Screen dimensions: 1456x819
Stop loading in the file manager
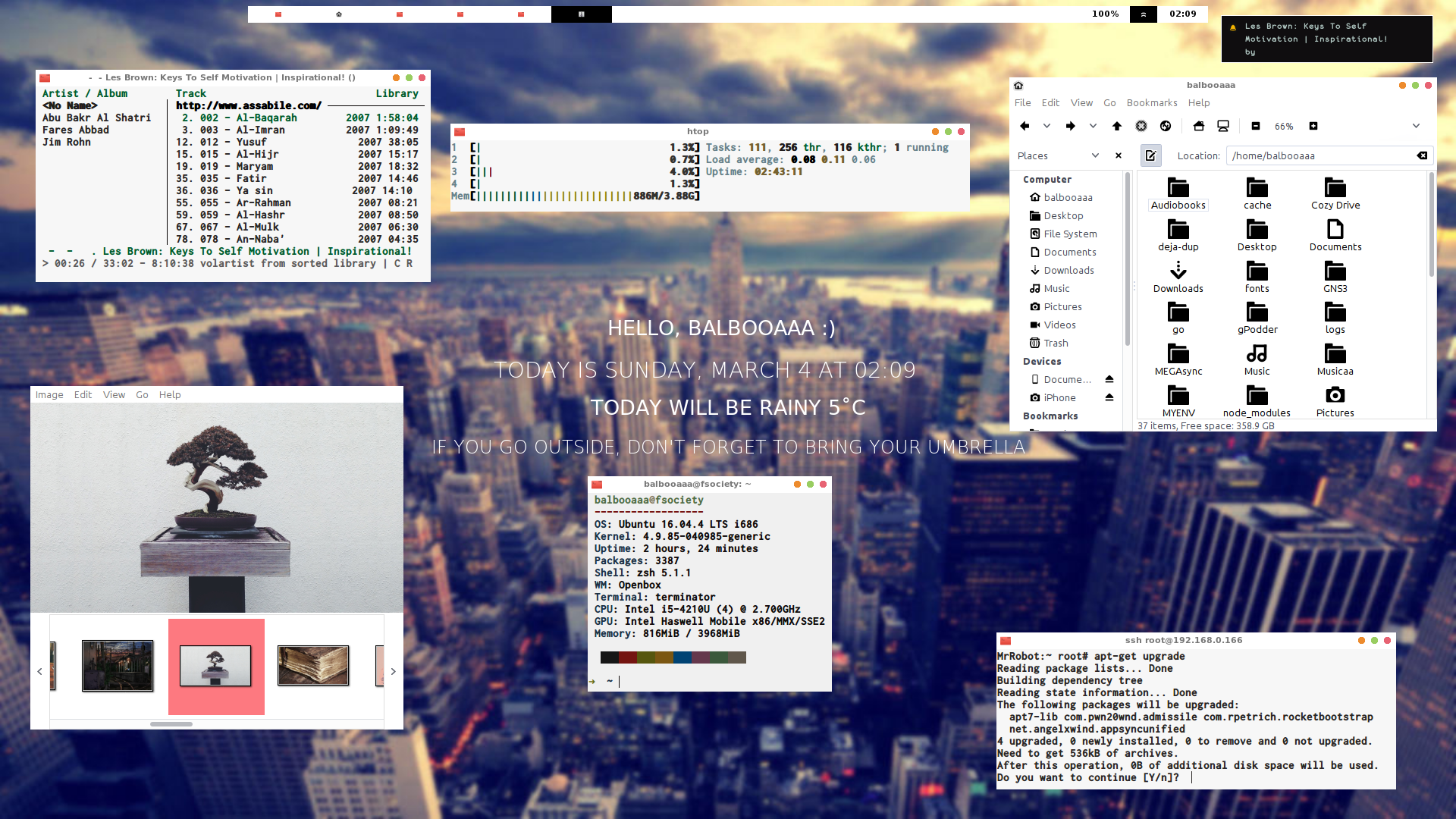pos(1141,126)
